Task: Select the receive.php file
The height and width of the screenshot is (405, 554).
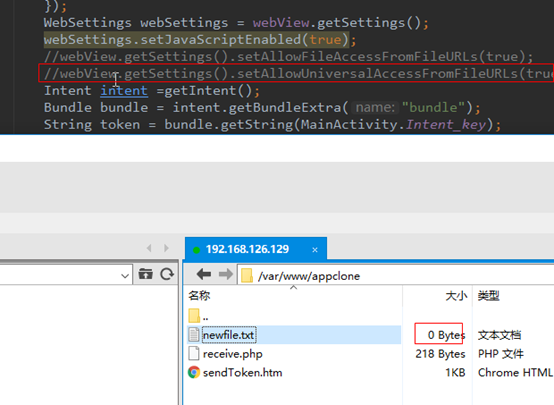Action: [232, 354]
